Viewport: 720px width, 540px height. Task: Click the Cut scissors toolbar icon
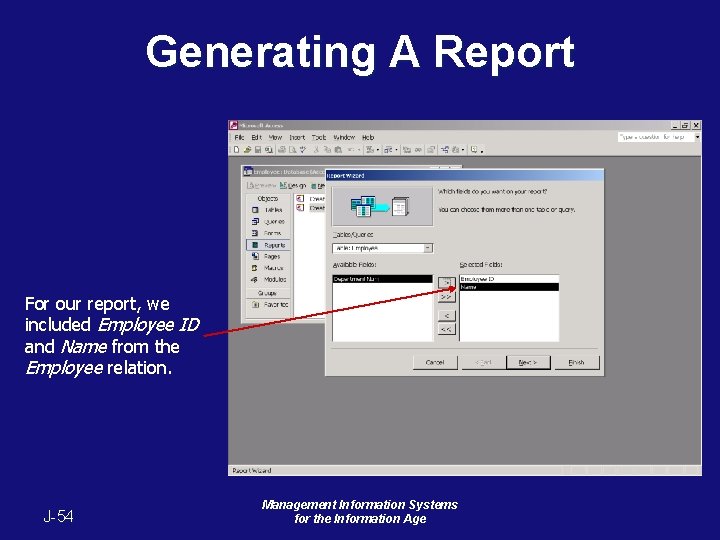(x=316, y=150)
